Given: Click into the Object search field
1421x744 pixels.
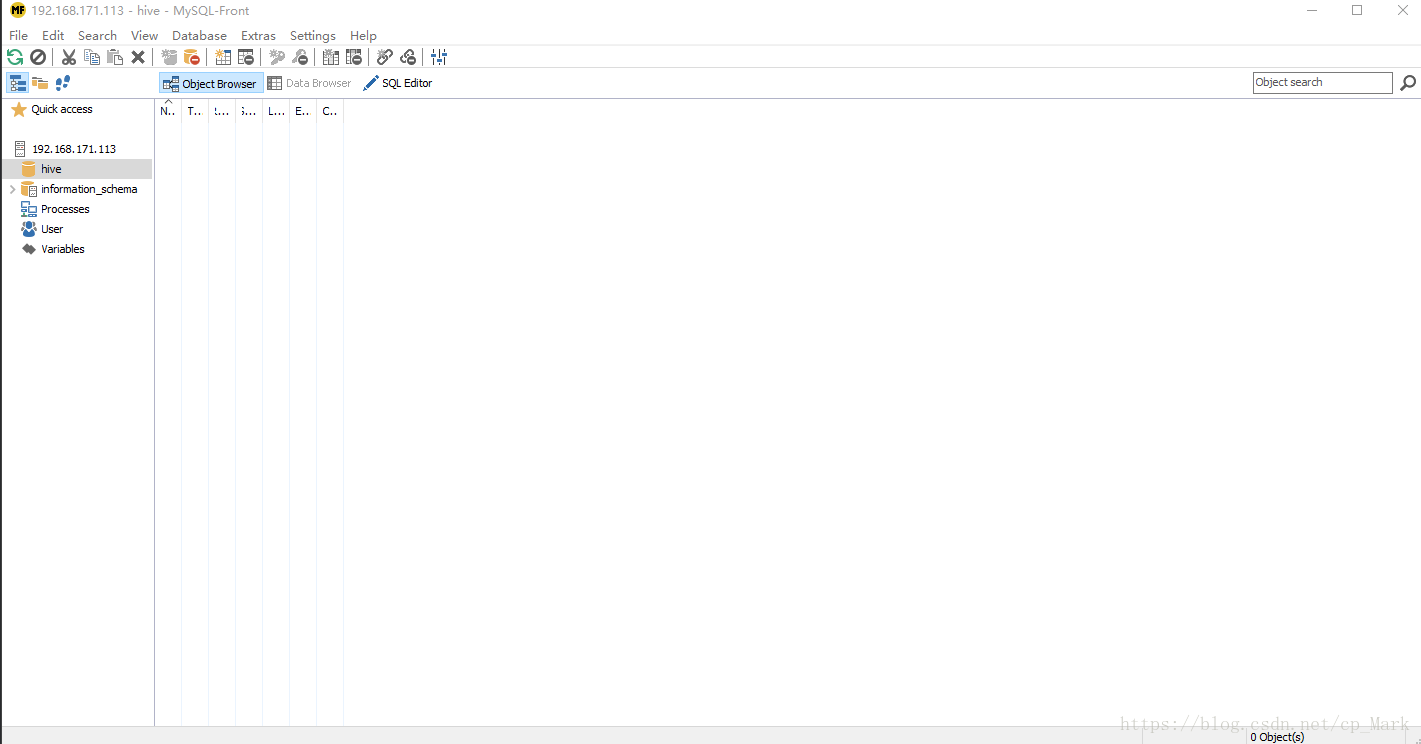Looking at the screenshot, I should click(x=1322, y=83).
